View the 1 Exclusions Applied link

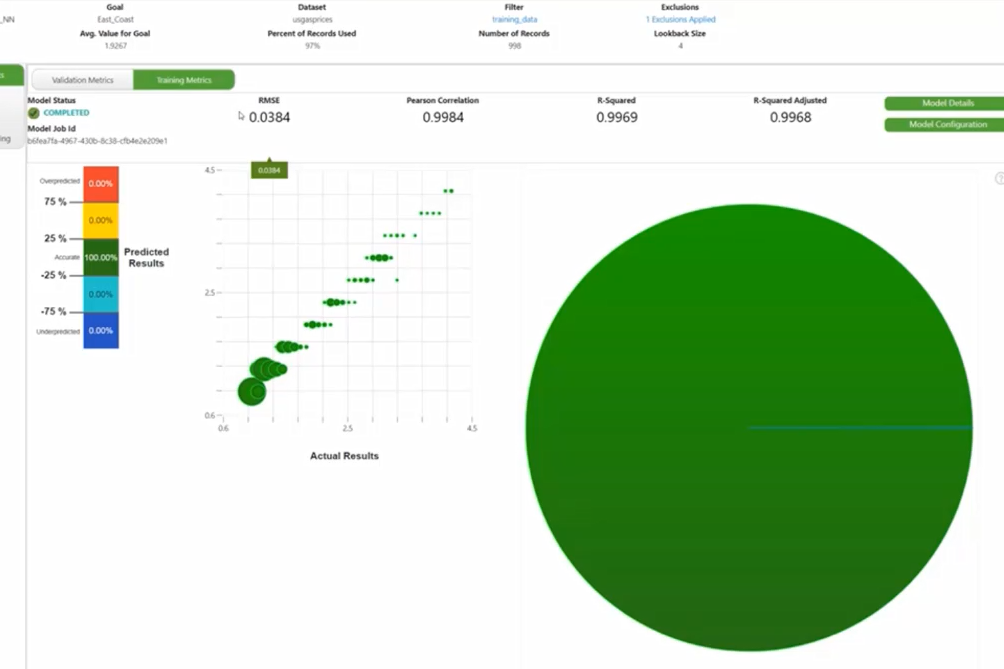pos(681,18)
